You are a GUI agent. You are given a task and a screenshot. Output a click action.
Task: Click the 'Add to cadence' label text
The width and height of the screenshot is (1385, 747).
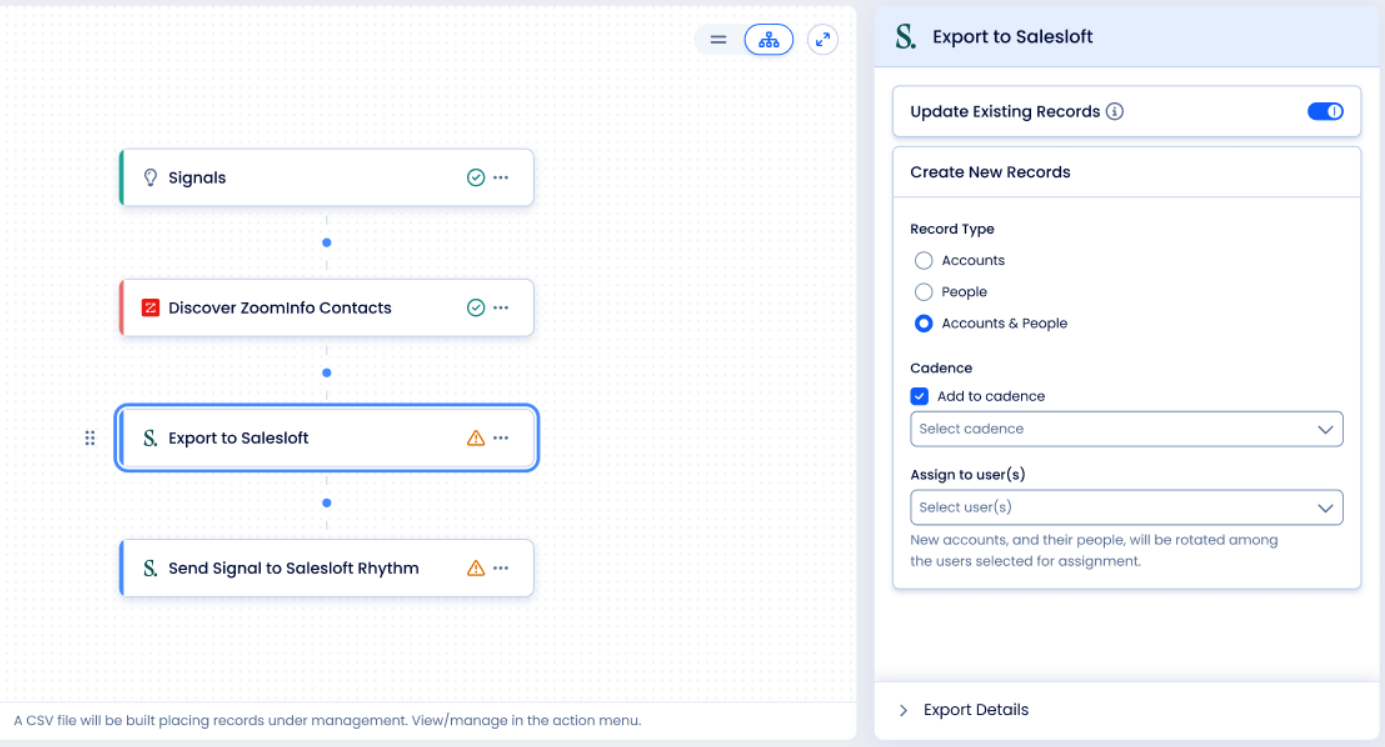point(991,396)
